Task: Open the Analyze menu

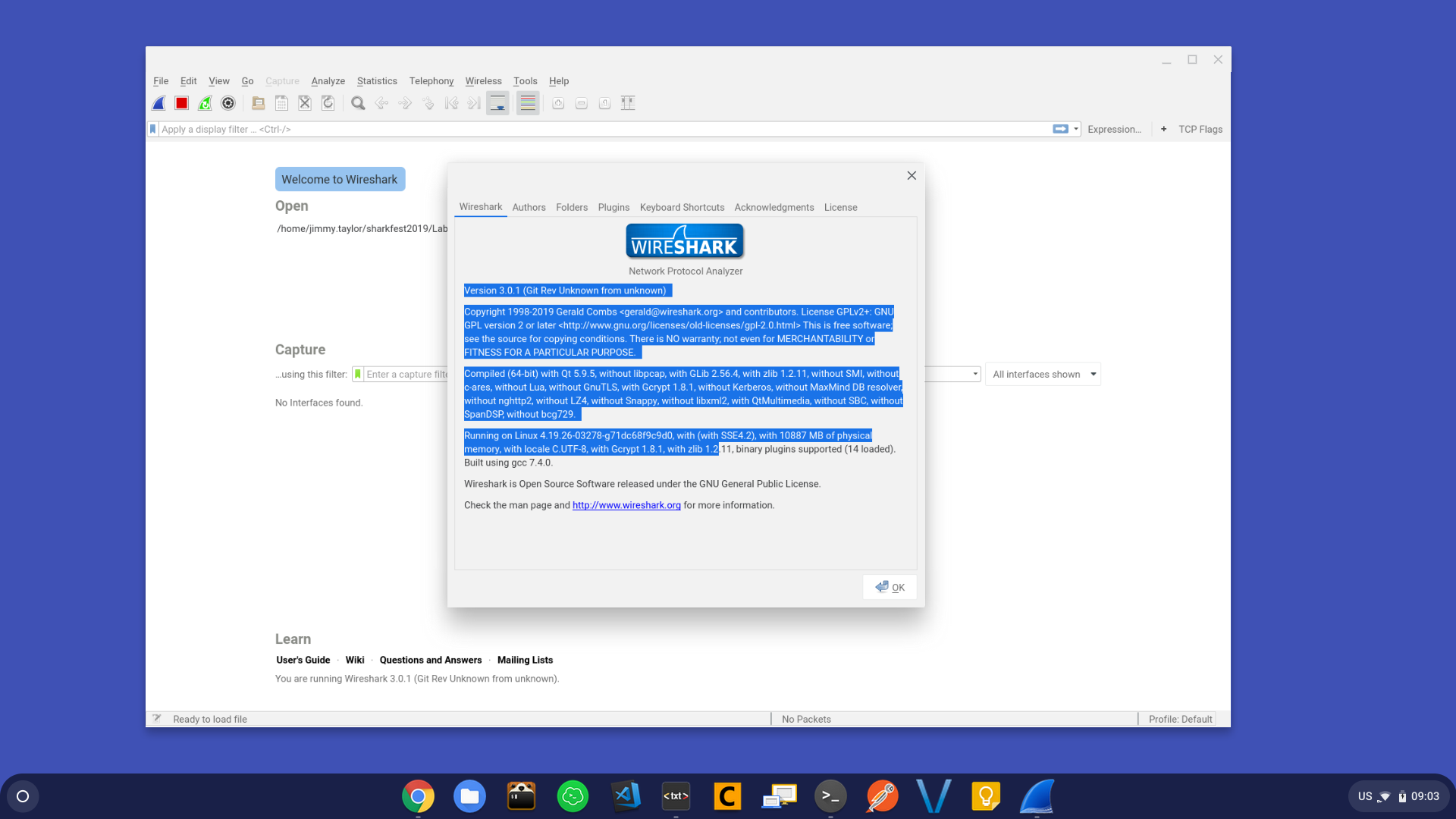Action: 328,81
